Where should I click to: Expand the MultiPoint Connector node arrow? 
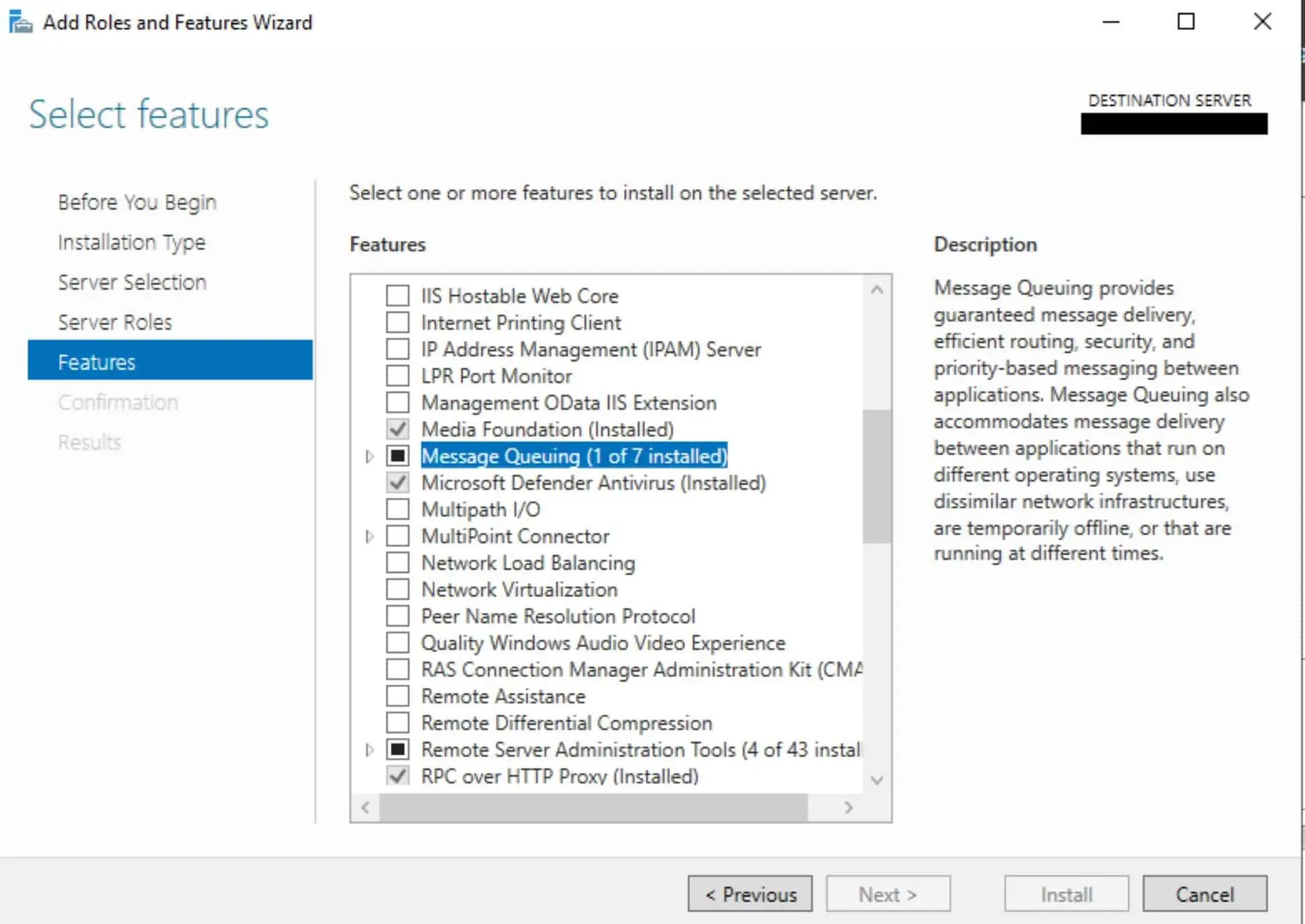(369, 536)
